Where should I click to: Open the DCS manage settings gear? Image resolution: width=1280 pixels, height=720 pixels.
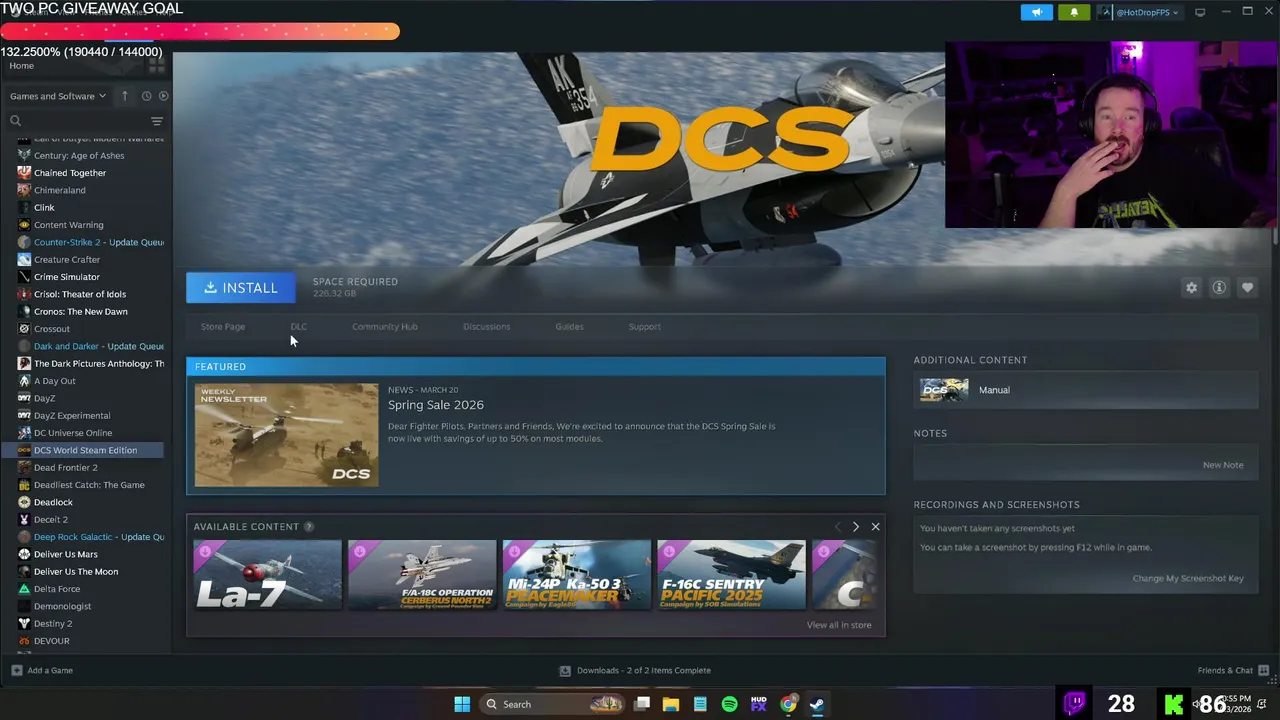[x=1191, y=288]
